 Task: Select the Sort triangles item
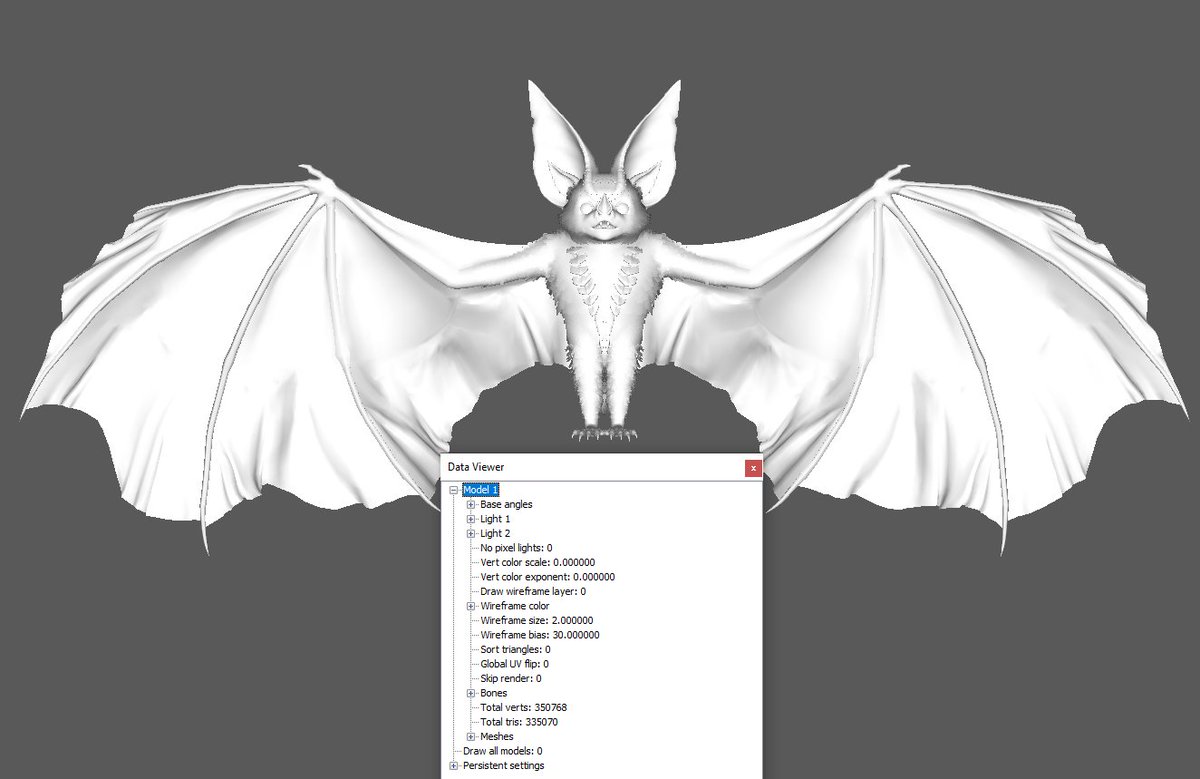[515, 650]
